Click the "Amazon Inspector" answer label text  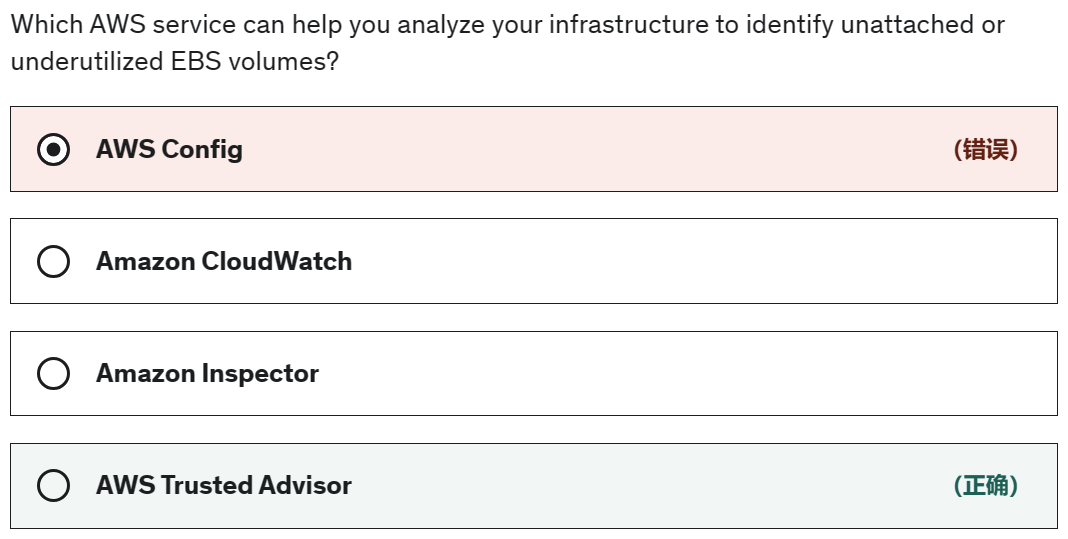click(x=207, y=374)
